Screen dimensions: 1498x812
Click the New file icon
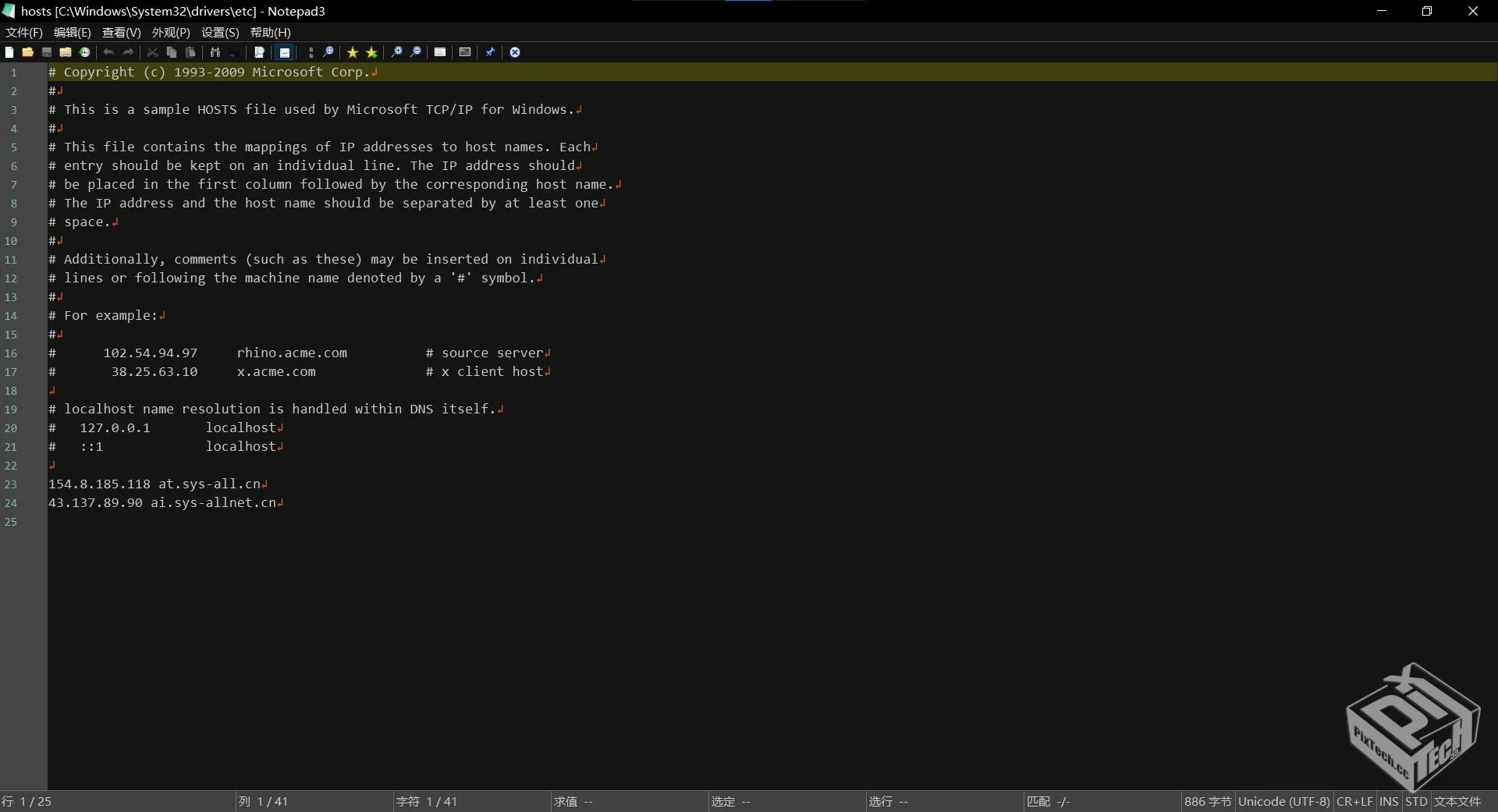(9, 52)
